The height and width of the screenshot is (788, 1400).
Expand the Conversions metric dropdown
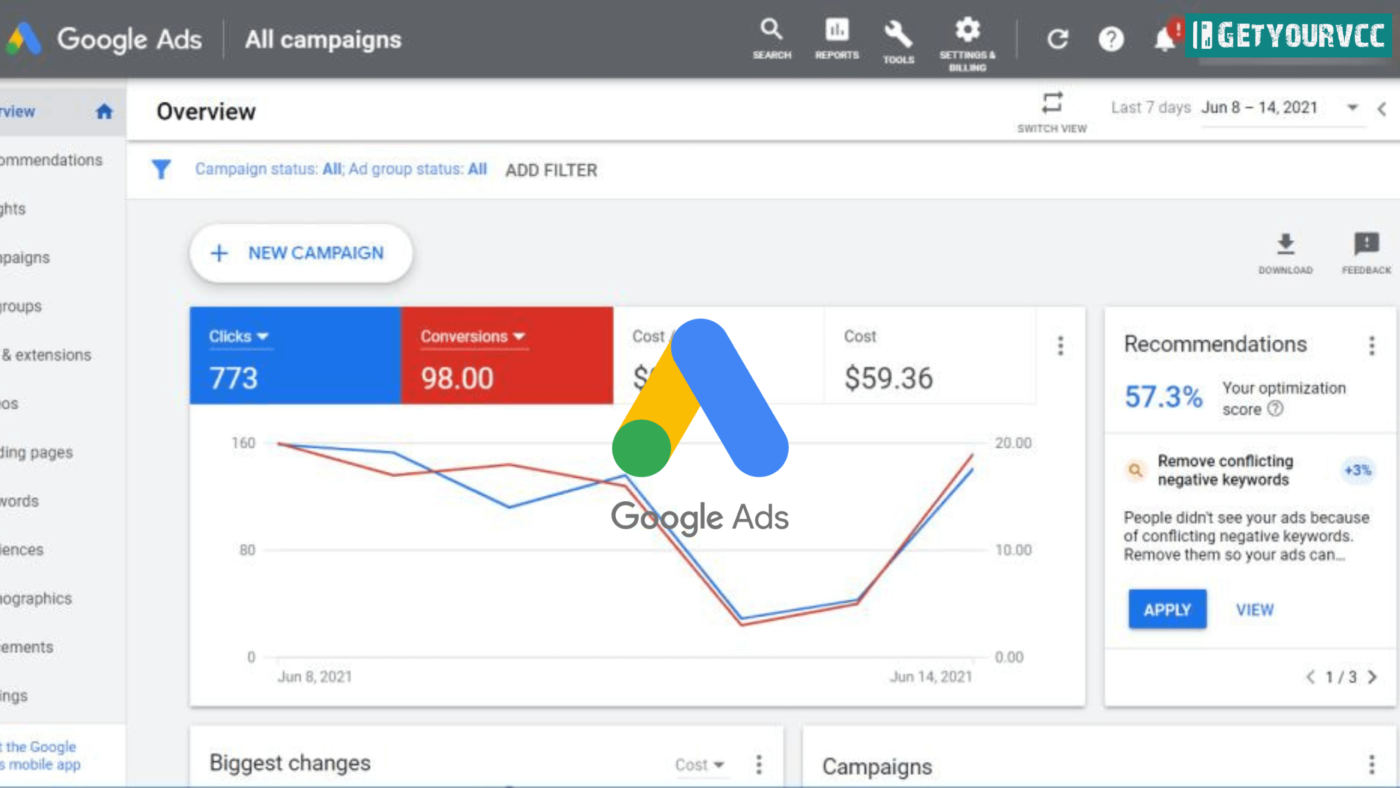coord(473,337)
